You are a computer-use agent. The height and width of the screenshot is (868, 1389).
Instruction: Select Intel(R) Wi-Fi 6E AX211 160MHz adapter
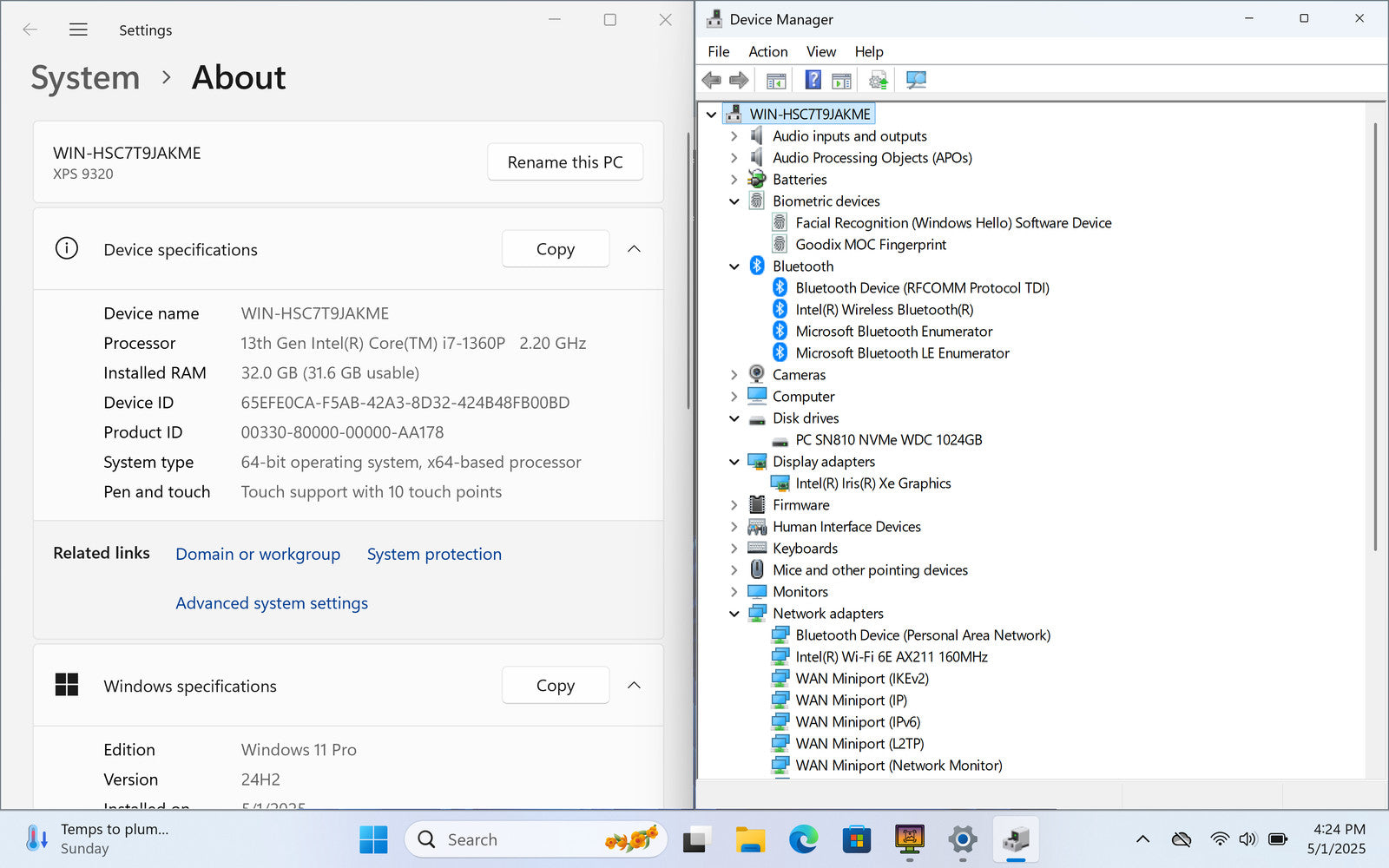click(x=892, y=657)
